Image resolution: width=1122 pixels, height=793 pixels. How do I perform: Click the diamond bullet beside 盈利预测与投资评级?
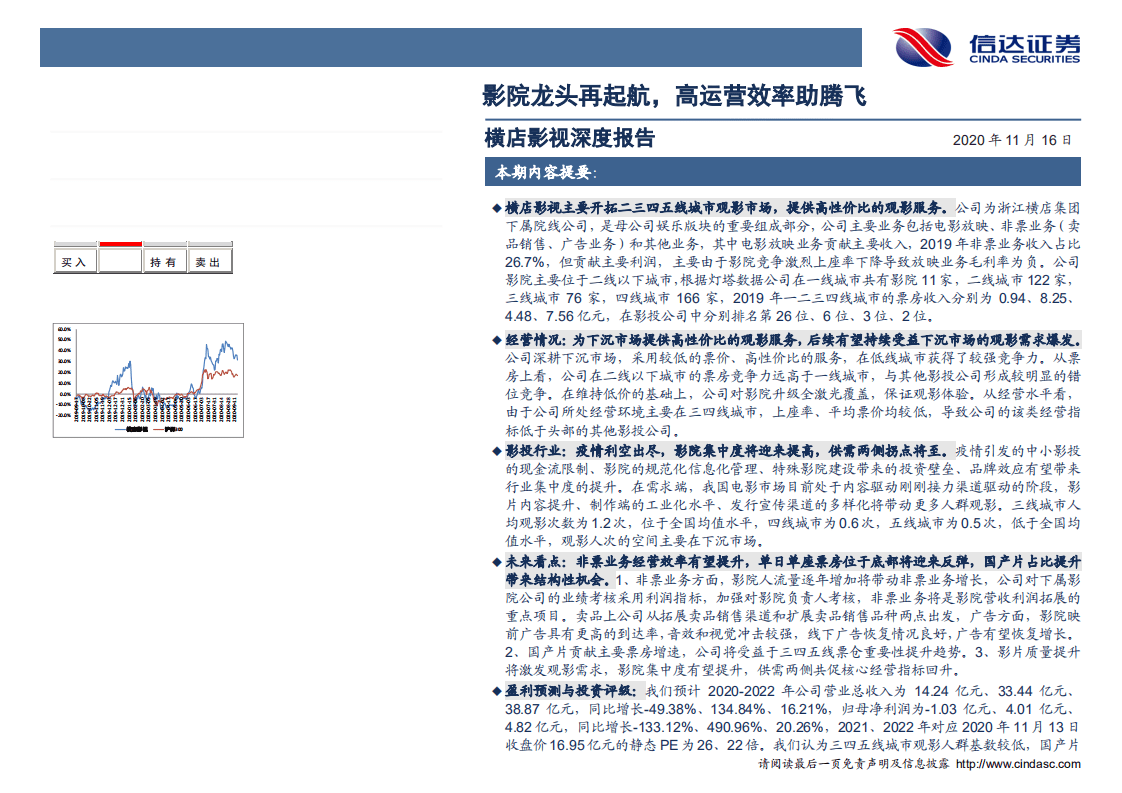click(x=495, y=689)
